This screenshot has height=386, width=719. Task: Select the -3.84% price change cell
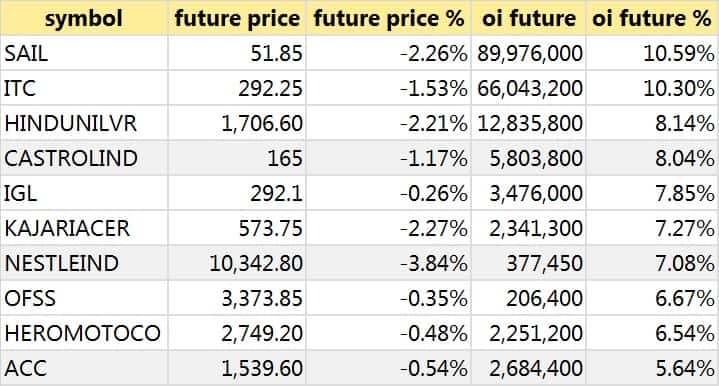click(x=388, y=263)
